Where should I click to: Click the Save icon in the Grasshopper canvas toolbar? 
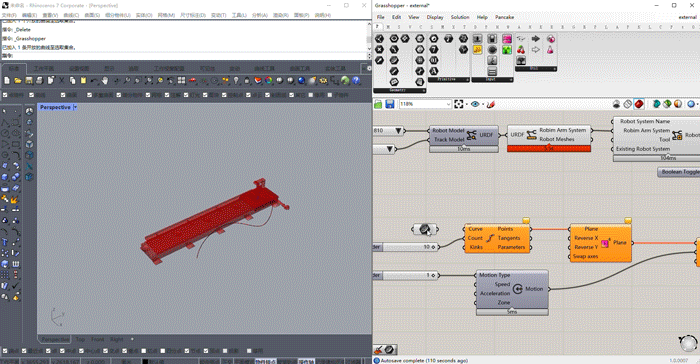point(390,104)
